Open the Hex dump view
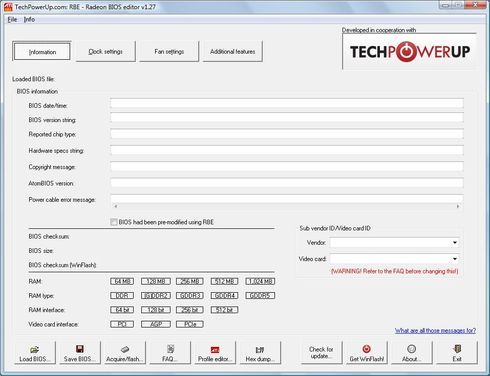Screen dimensions: 490x376 [260, 353]
